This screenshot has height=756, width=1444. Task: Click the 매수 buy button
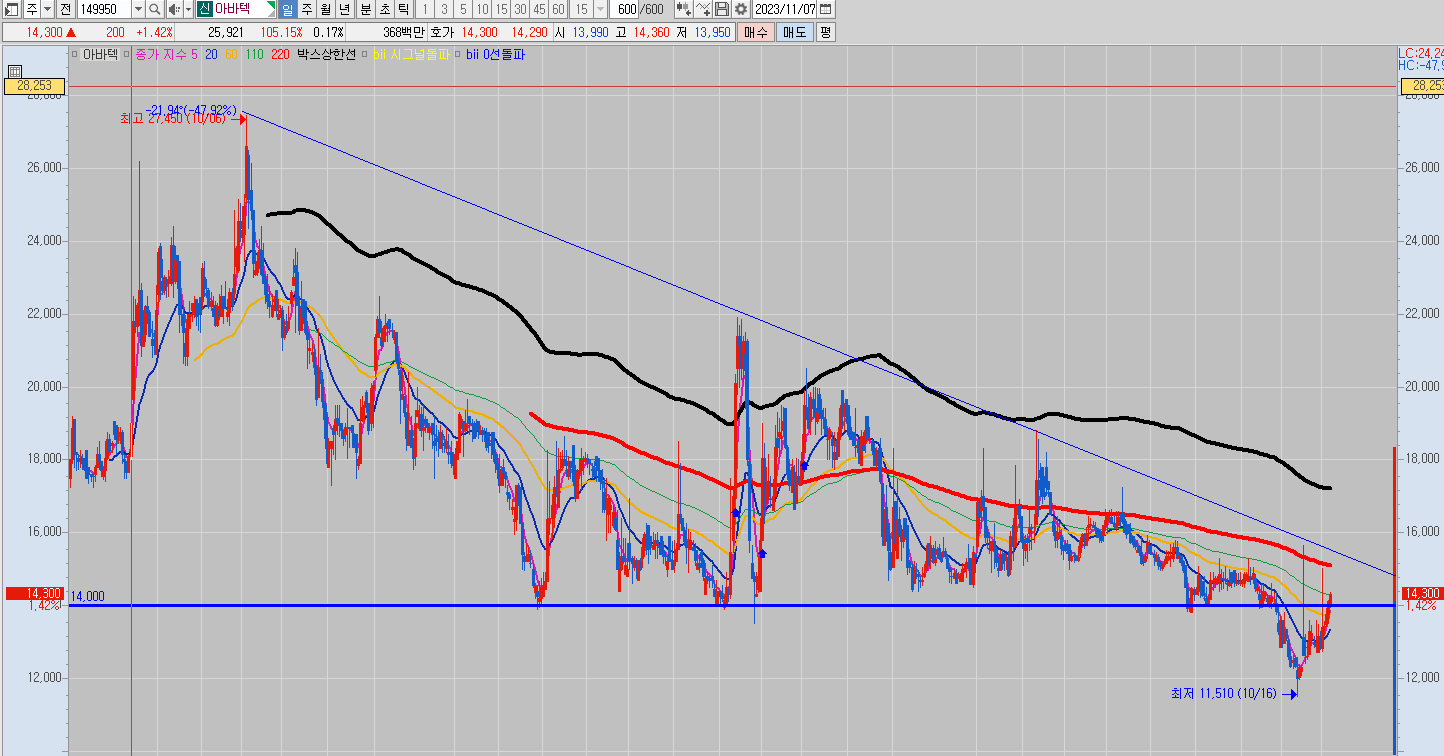(x=755, y=32)
